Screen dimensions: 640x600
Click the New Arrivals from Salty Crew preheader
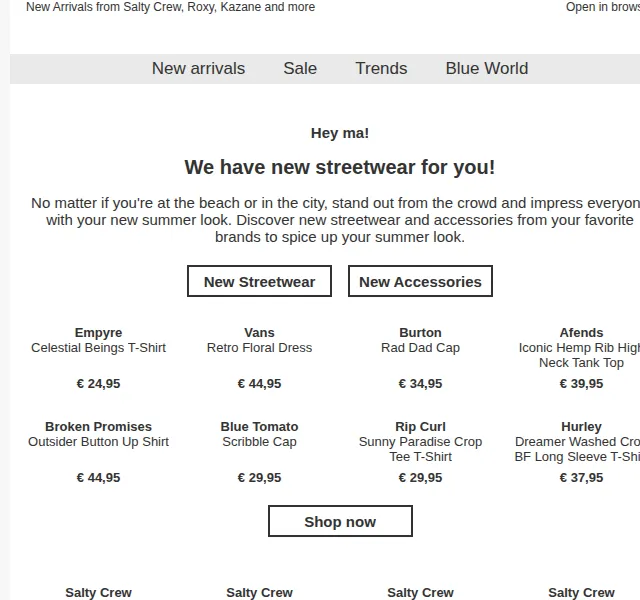[x=171, y=7]
